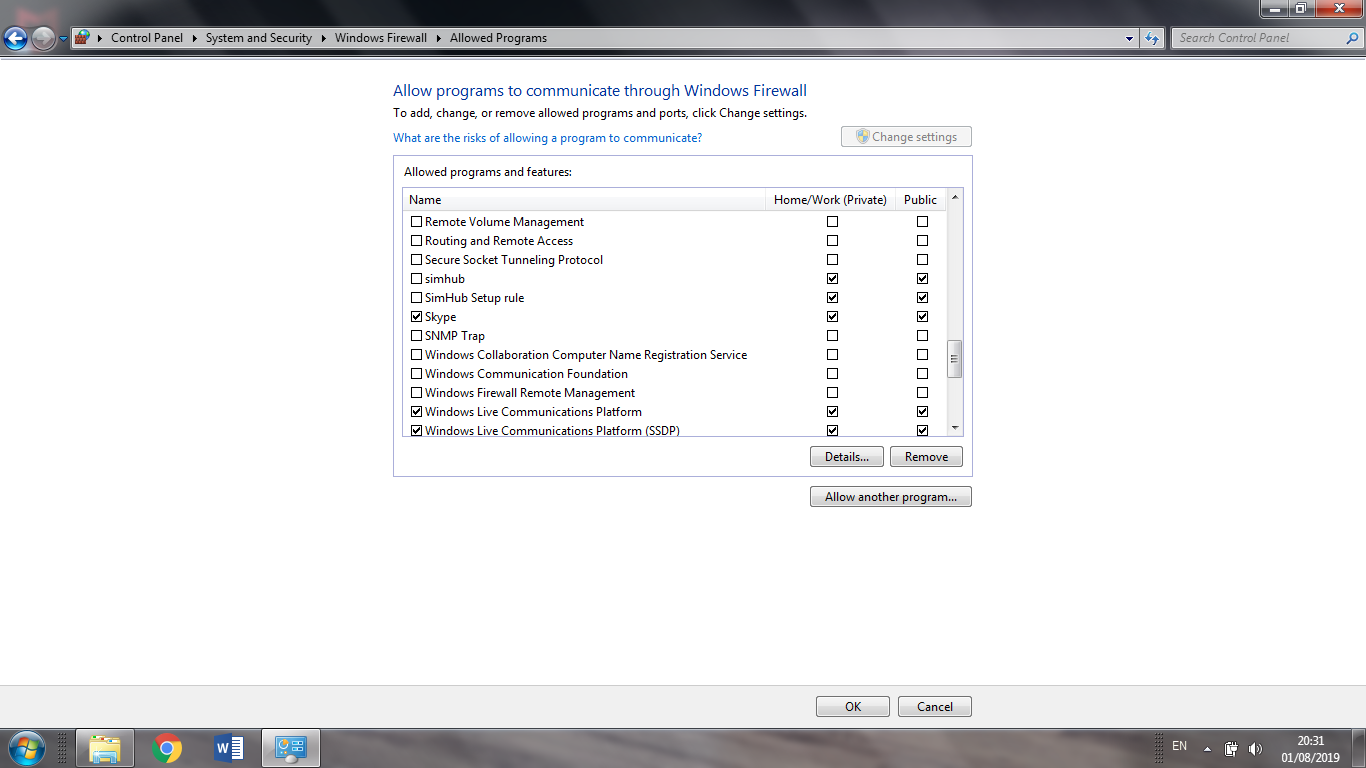Go to Windows Firewall breadcrumb

(x=381, y=38)
